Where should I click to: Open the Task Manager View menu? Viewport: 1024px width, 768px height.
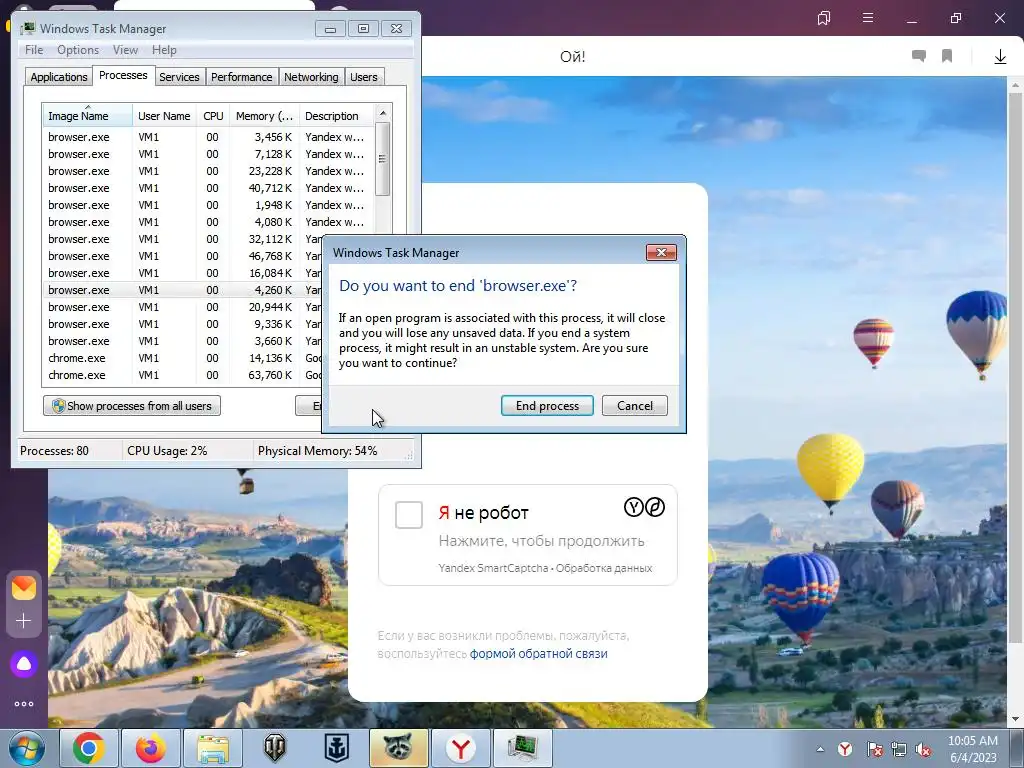tap(125, 50)
